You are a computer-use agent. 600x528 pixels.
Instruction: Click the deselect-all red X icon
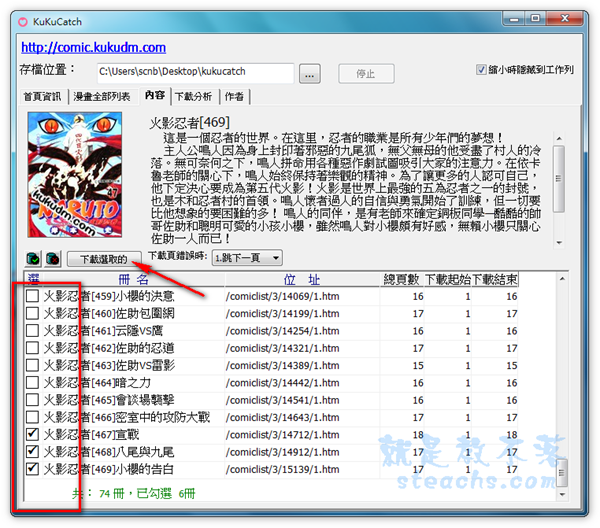click(52, 259)
